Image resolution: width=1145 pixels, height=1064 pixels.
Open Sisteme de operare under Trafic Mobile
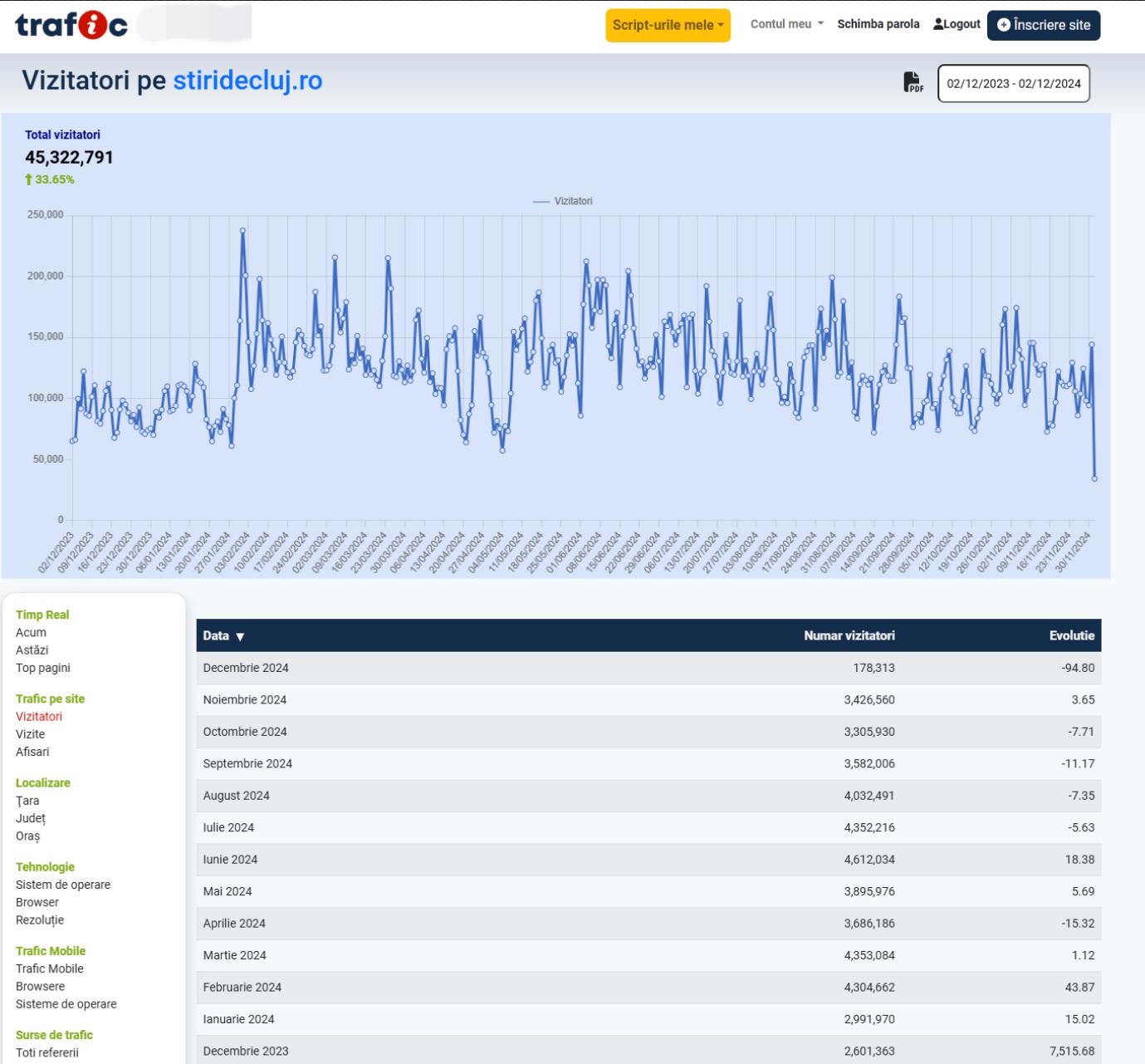click(x=66, y=1003)
